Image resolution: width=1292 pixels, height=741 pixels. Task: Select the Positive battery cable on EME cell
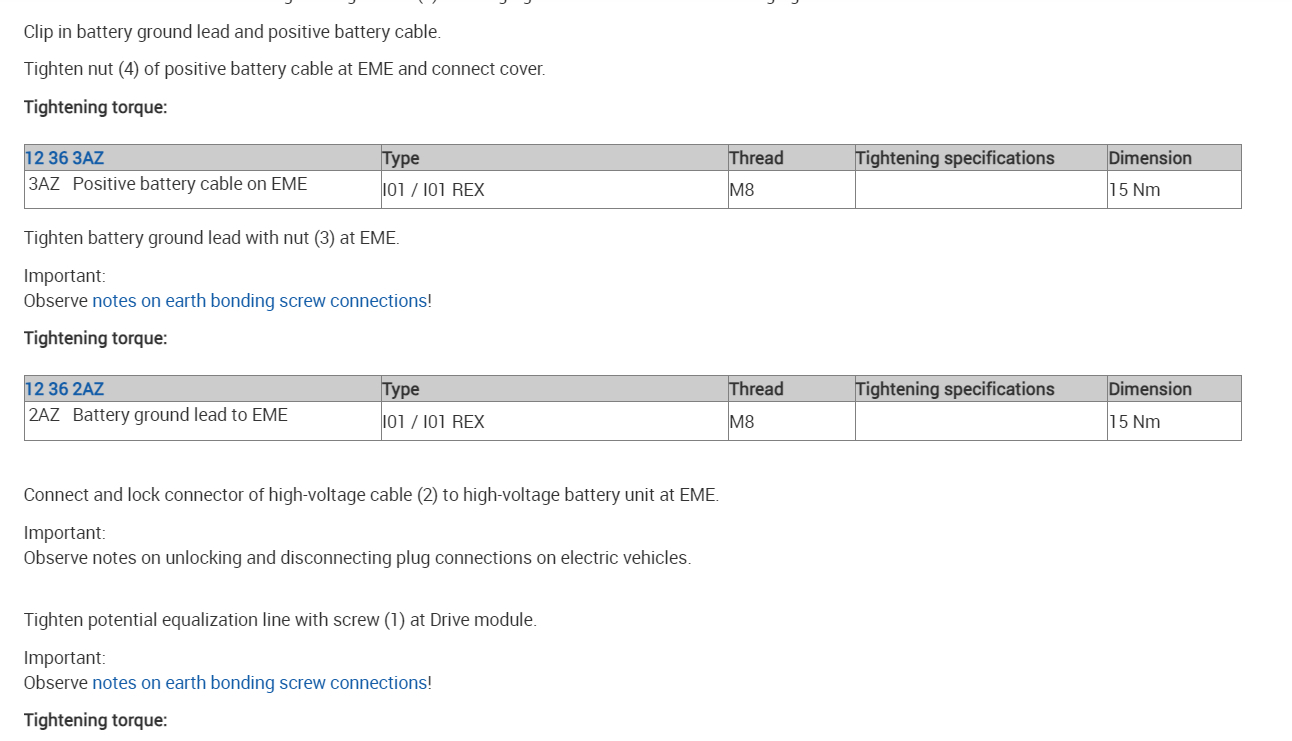(189, 184)
